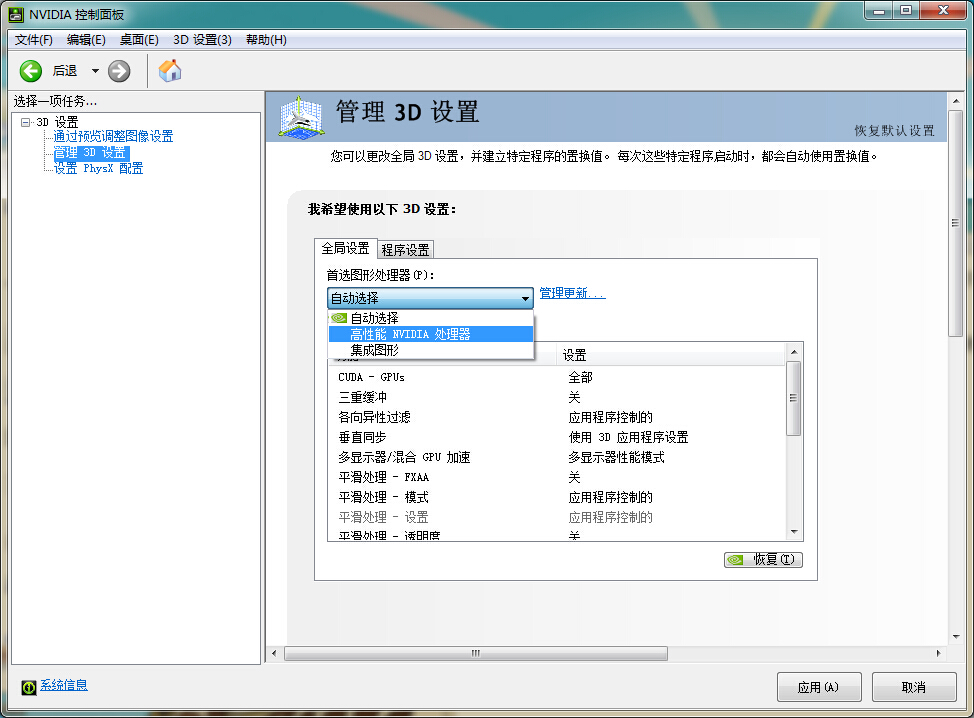
Task: Select the 各向异性过滤 setting row
Action: click(x=557, y=417)
